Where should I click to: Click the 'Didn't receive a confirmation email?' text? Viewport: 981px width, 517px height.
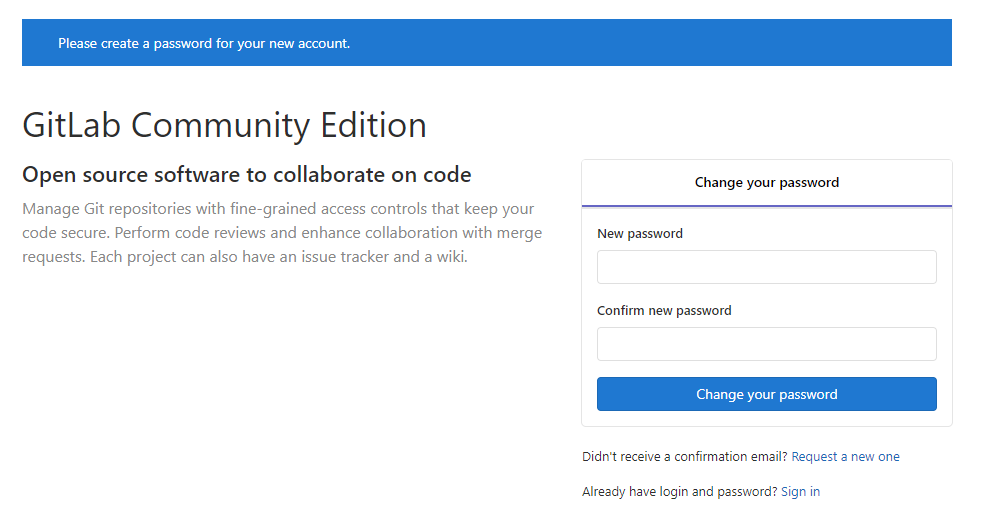point(684,457)
